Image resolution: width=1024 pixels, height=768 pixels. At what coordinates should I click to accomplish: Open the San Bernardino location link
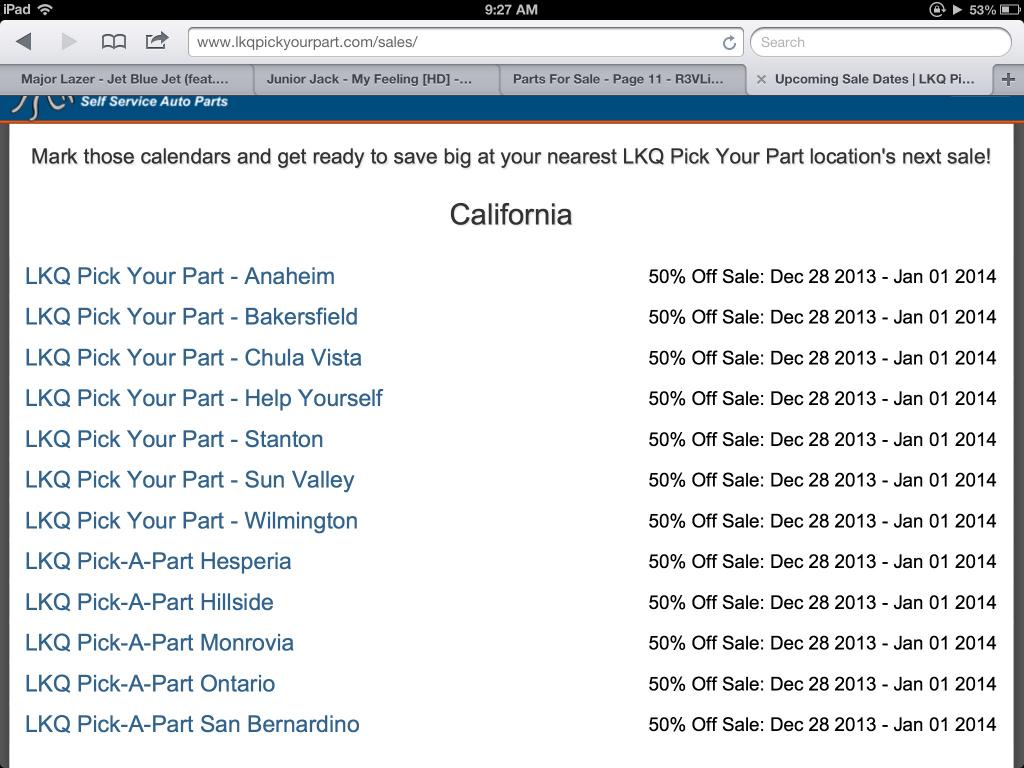(192, 725)
